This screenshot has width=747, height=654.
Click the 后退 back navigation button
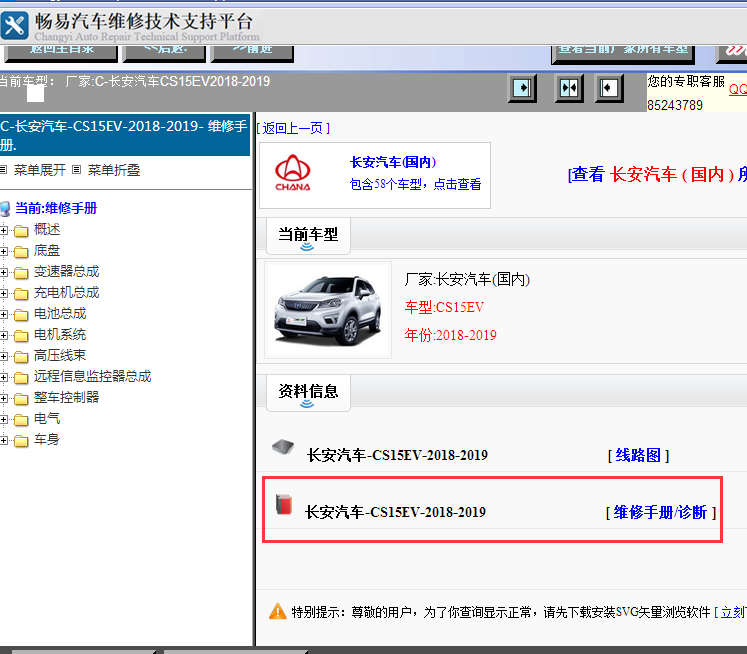click(x=164, y=53)
